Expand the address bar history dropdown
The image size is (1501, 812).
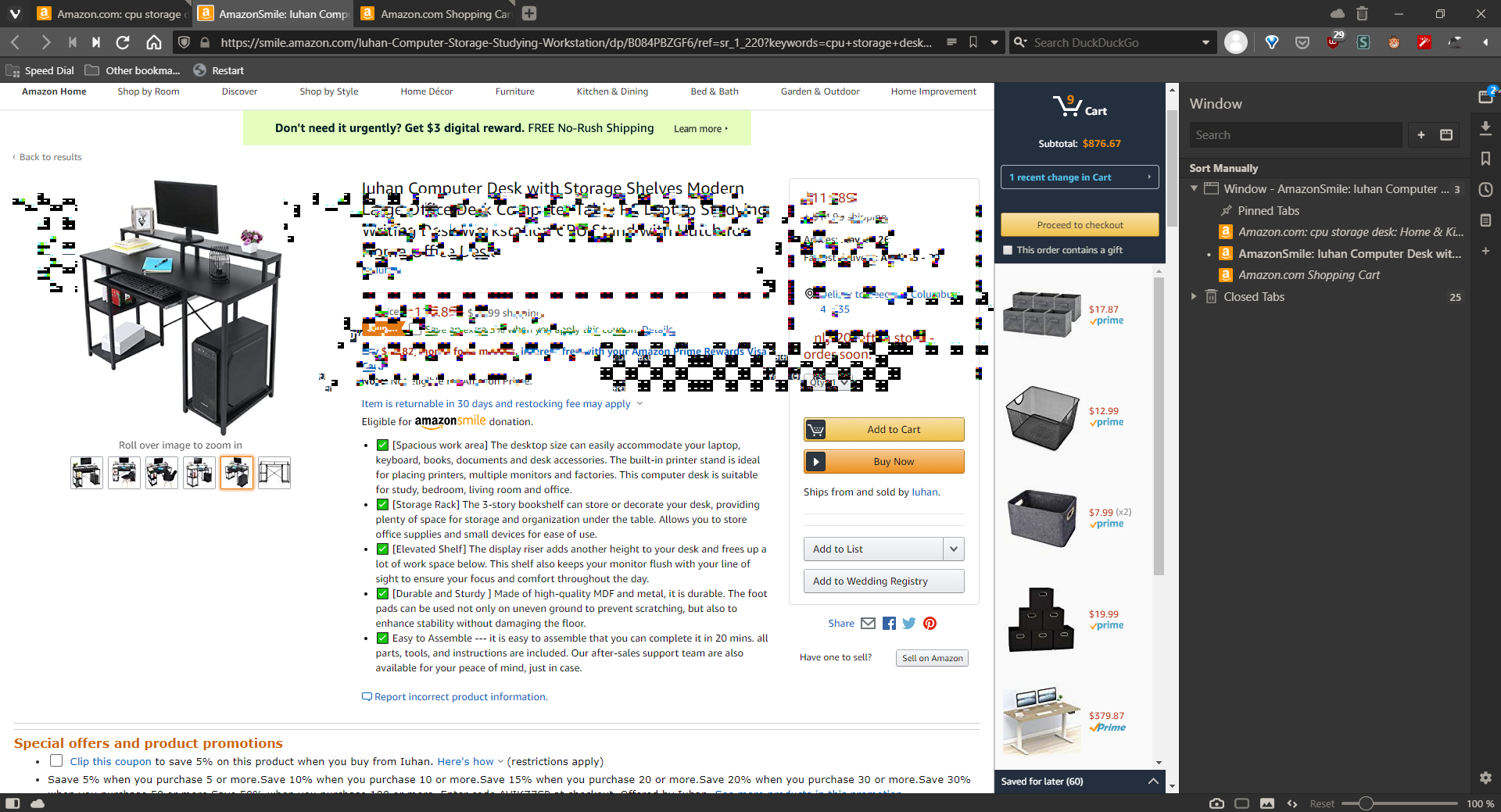pos(994,42)
